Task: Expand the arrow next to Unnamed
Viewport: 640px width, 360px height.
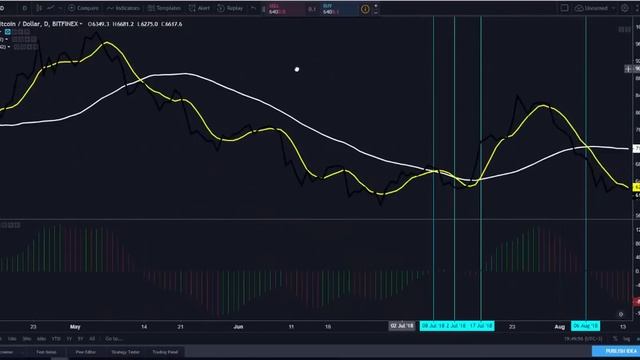Action: click(x=613, y=8)
